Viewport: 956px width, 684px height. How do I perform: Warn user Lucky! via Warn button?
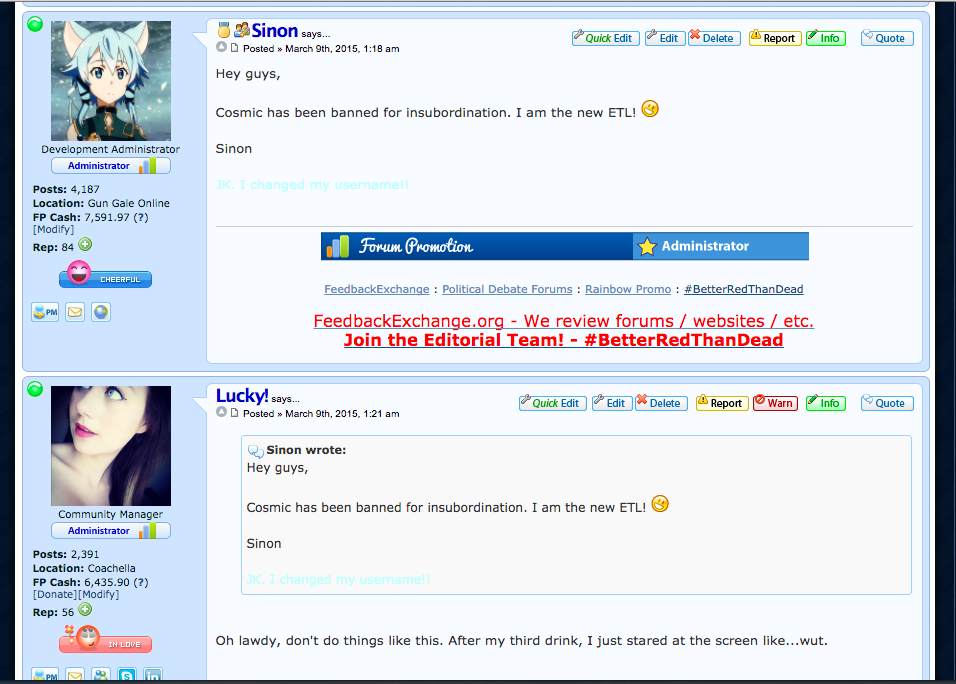coord(775,403)
